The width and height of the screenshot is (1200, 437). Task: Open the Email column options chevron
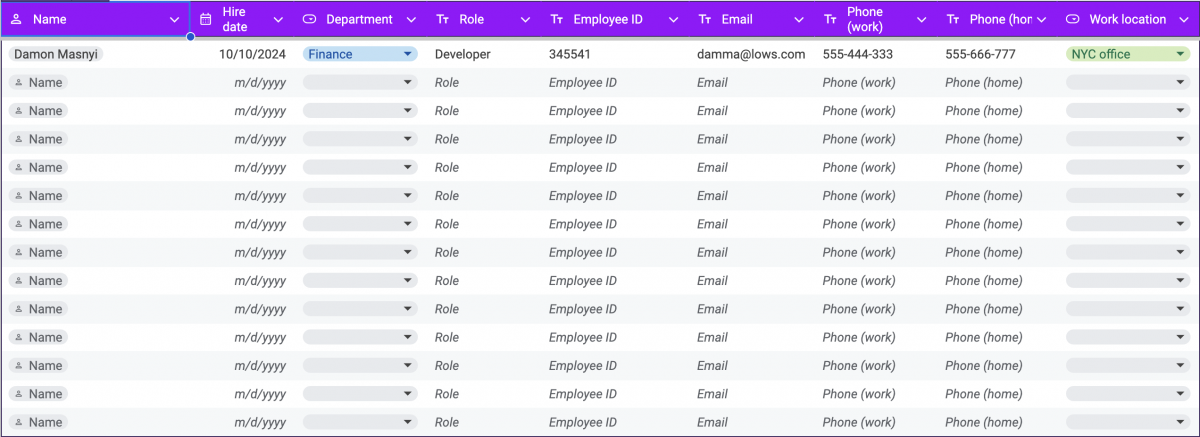tap(798, 19)
